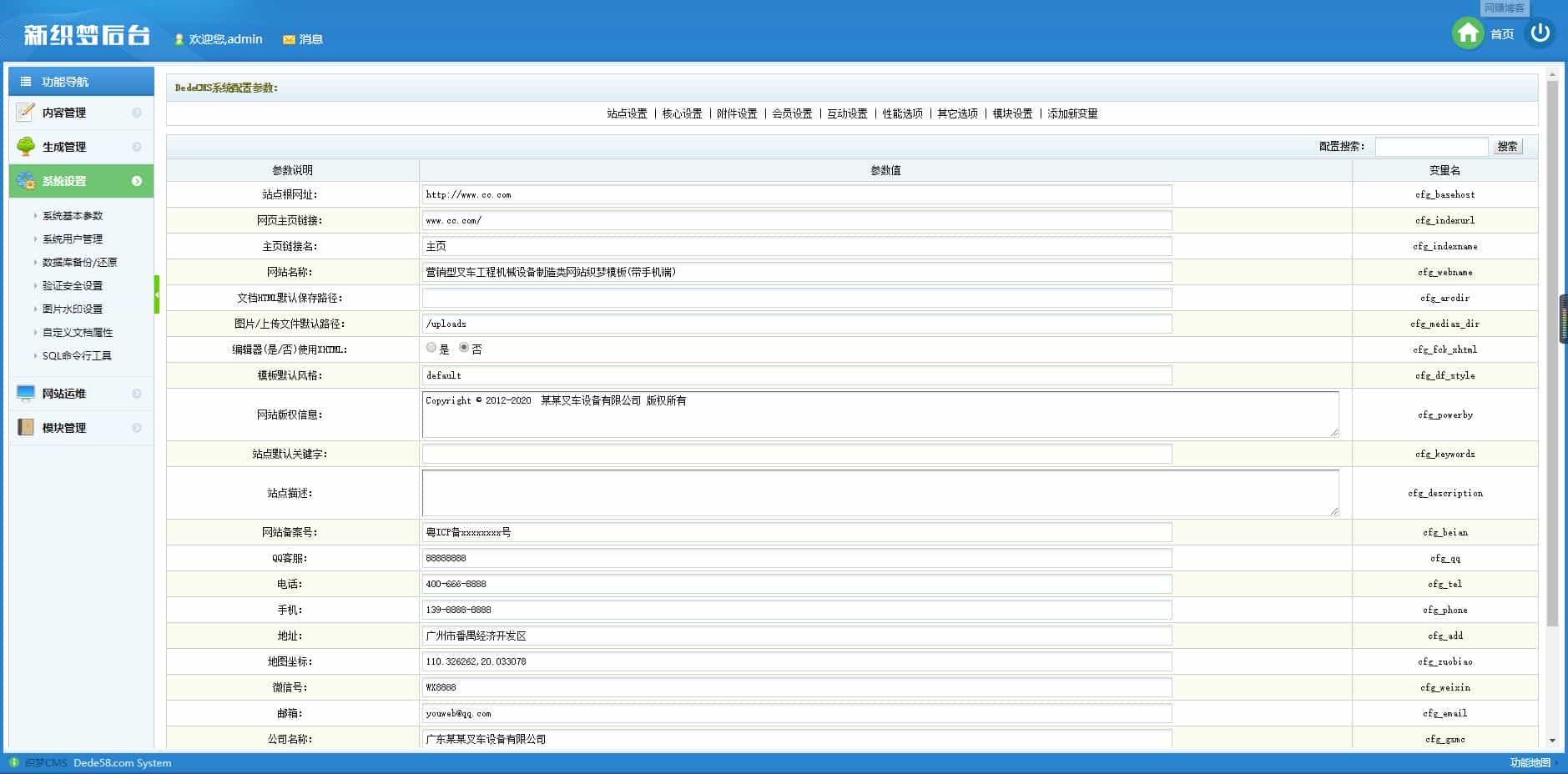Open SQL命令行工具 in sidebar
1568x774 pixels.
(77, 355)
